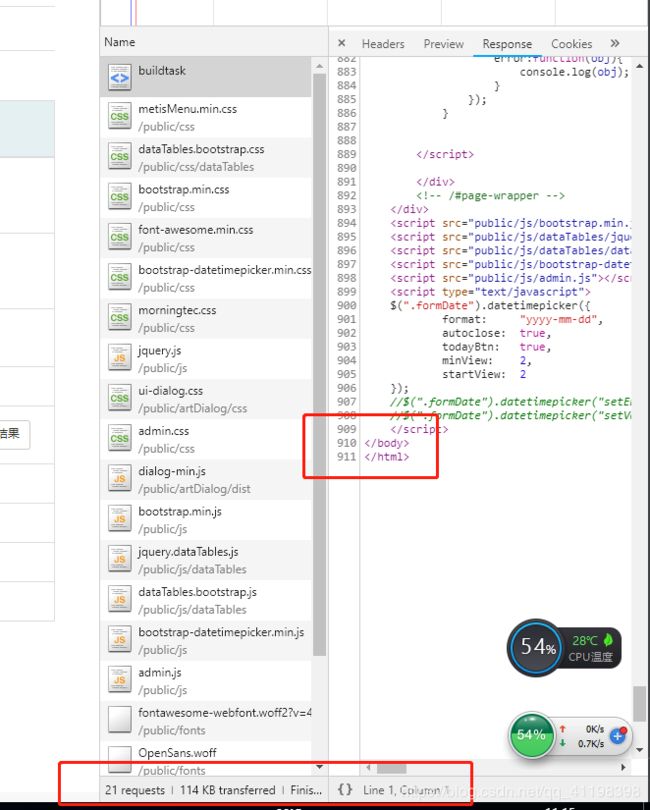Click line number 911 in response
Screen dimensions: 650x810
click(347, 457)
